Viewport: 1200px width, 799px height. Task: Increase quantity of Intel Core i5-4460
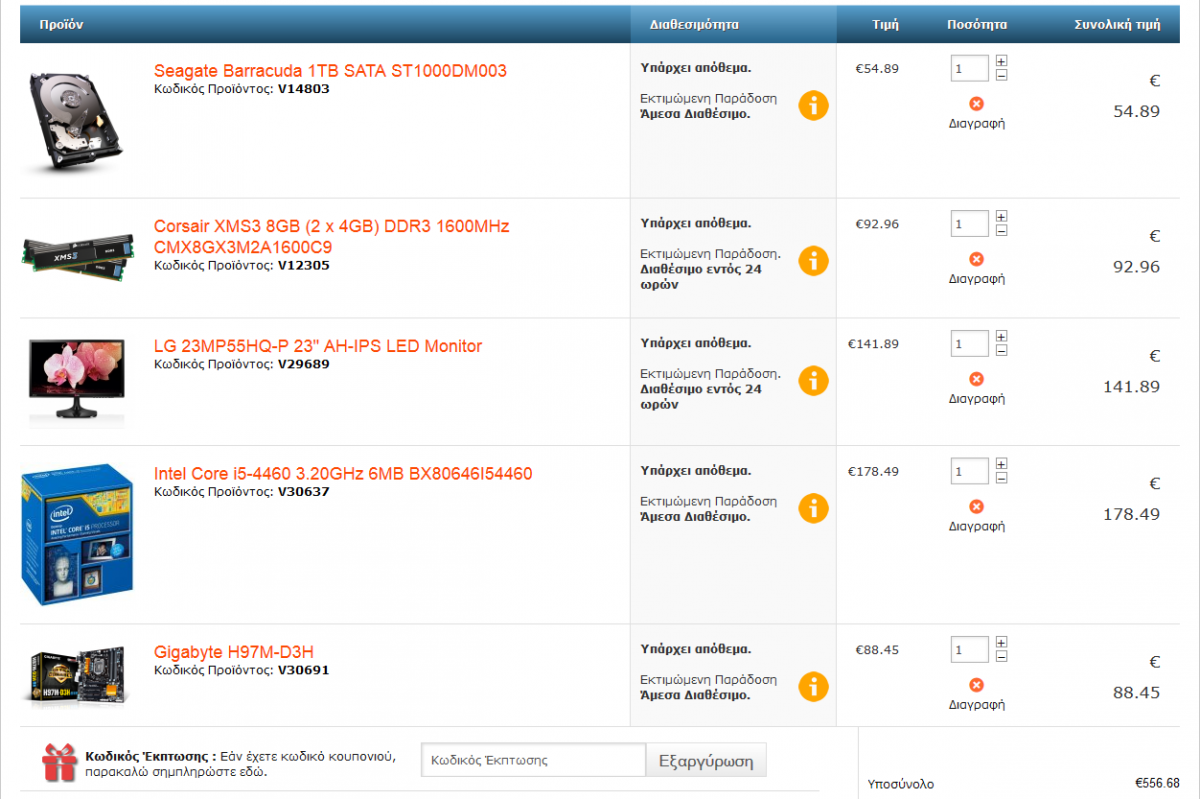1001,464
